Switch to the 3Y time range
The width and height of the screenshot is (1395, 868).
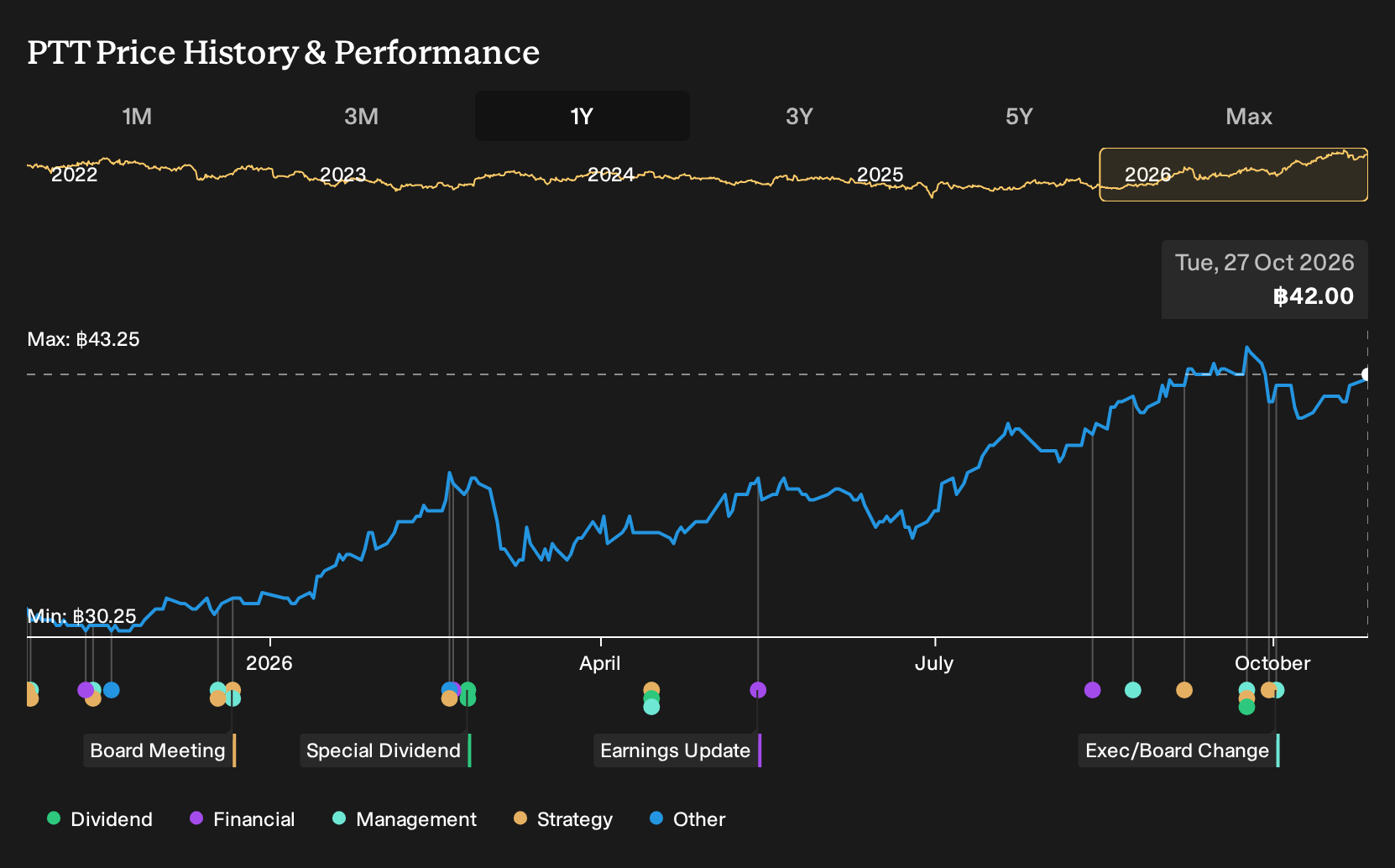pos(799,116)
